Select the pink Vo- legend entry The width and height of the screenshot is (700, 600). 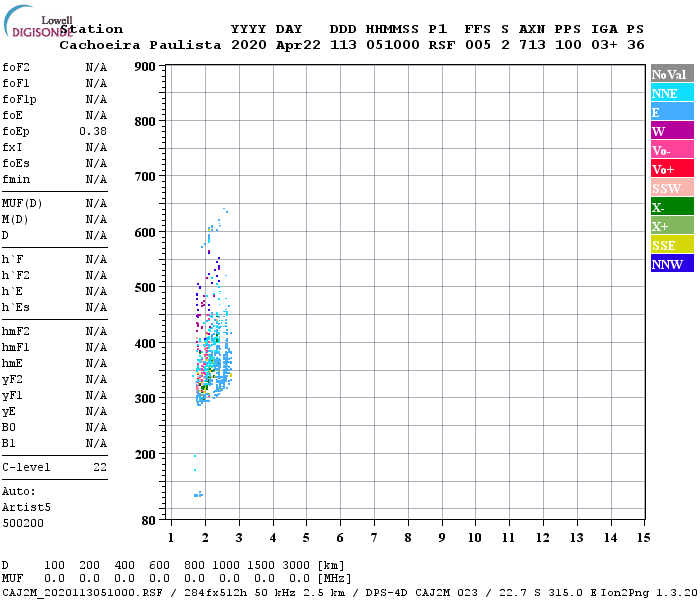tap(672, 150)
